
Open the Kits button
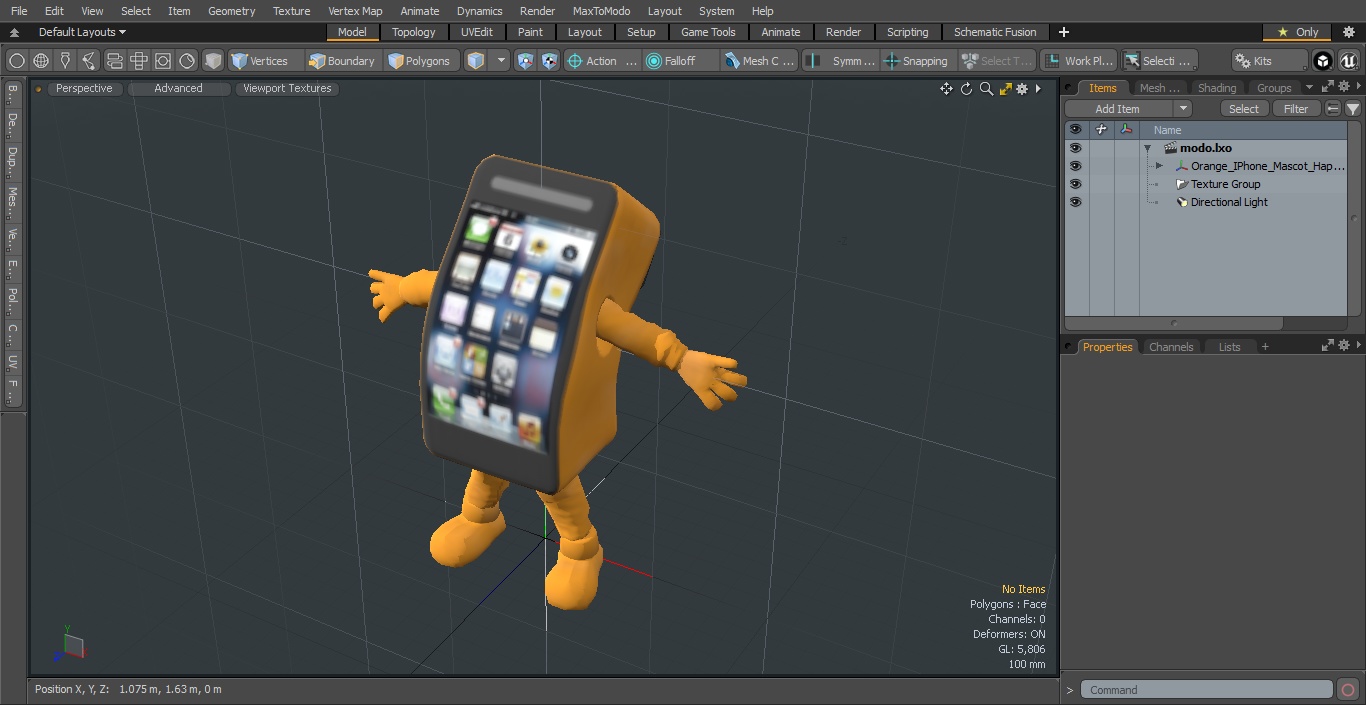1269,61
